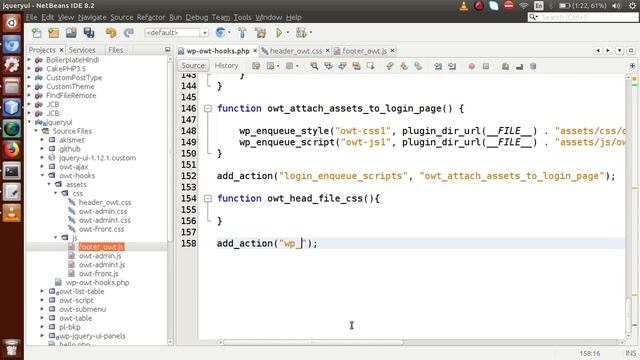The width and height of the screenshot is (640, 360).
Task: Click the Stop Macro Recording icon
Action: coord(486,66)
